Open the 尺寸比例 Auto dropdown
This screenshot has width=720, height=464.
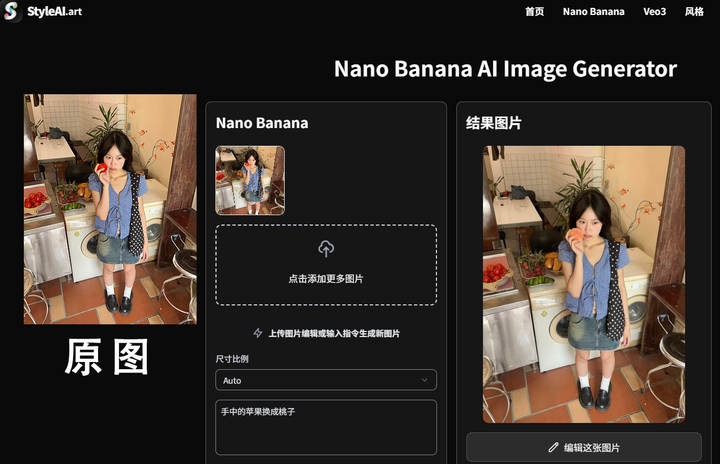[326, 380]
